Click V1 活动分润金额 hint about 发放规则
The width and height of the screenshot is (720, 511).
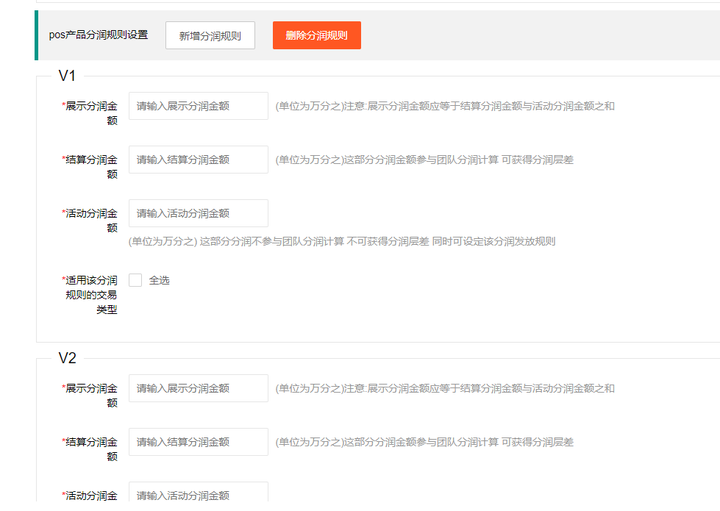[x=342, y=241]
